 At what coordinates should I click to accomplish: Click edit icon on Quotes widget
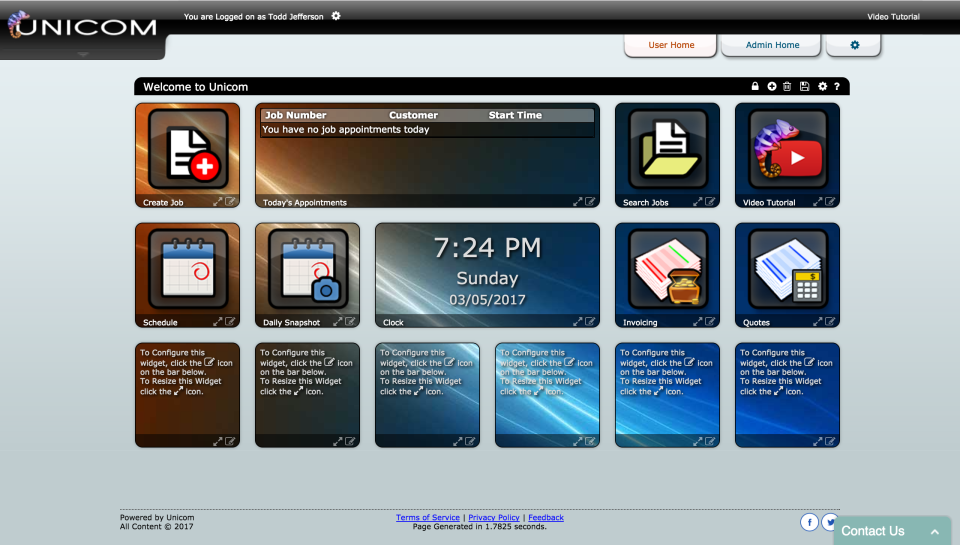(830, 321)
